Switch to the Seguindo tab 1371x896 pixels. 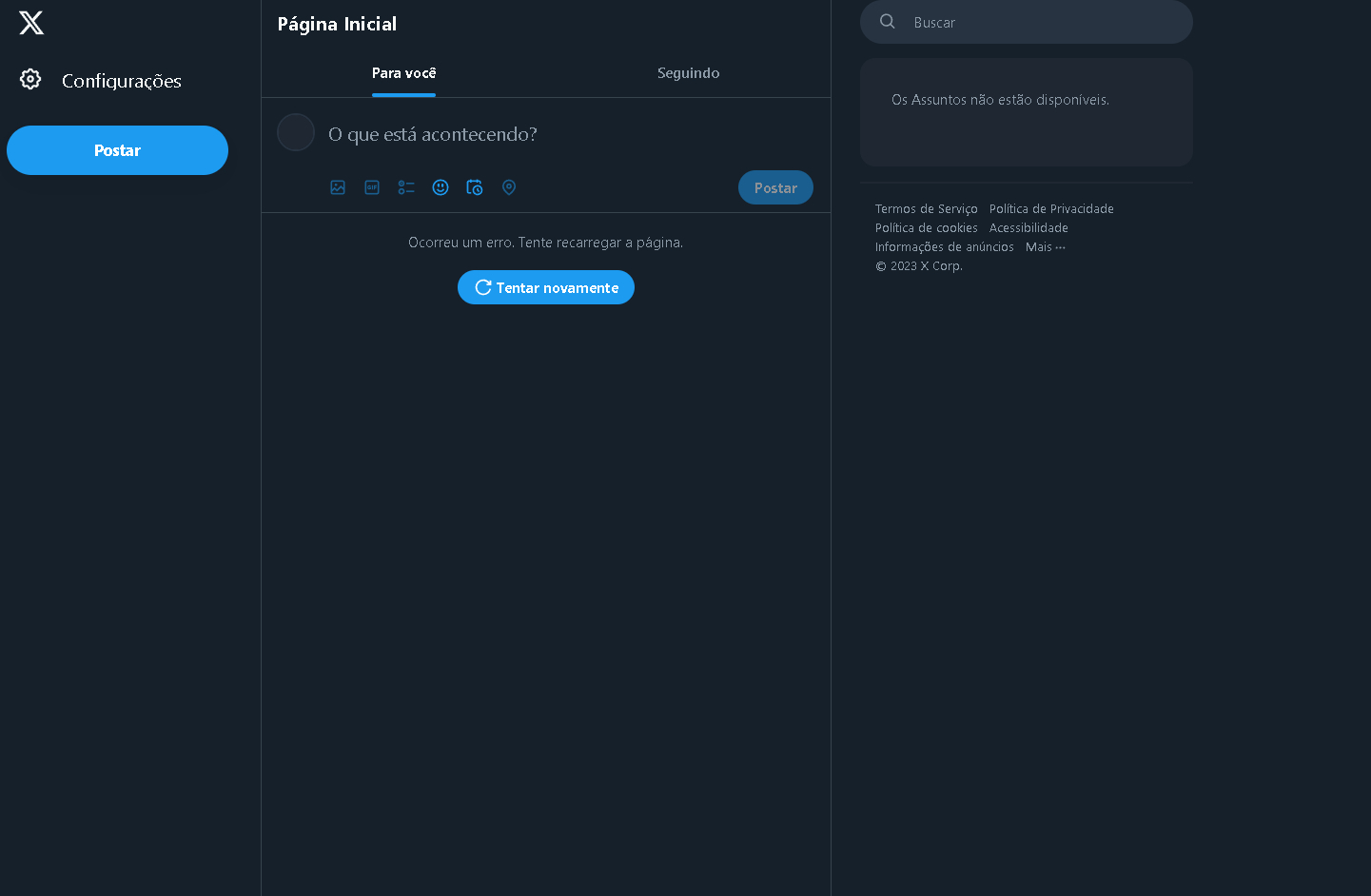pyautogui.click(x=688, y=73)
